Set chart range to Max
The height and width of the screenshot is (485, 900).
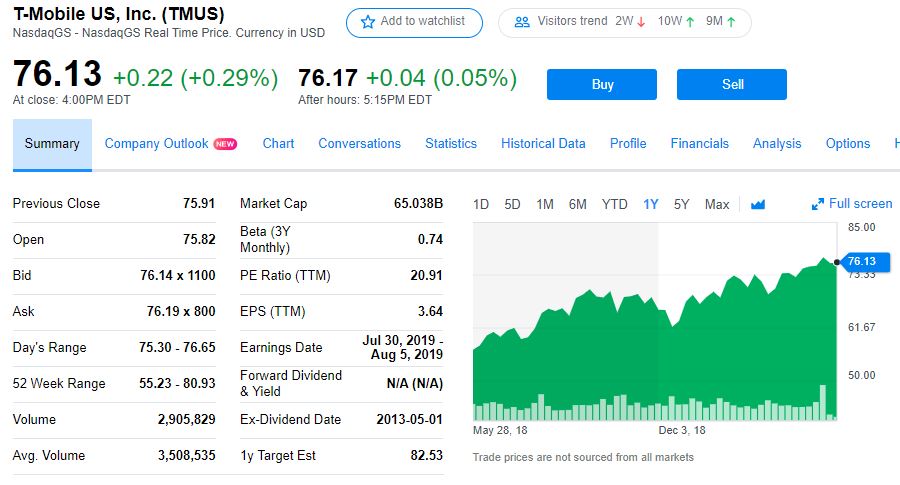[x=717, y=204]
